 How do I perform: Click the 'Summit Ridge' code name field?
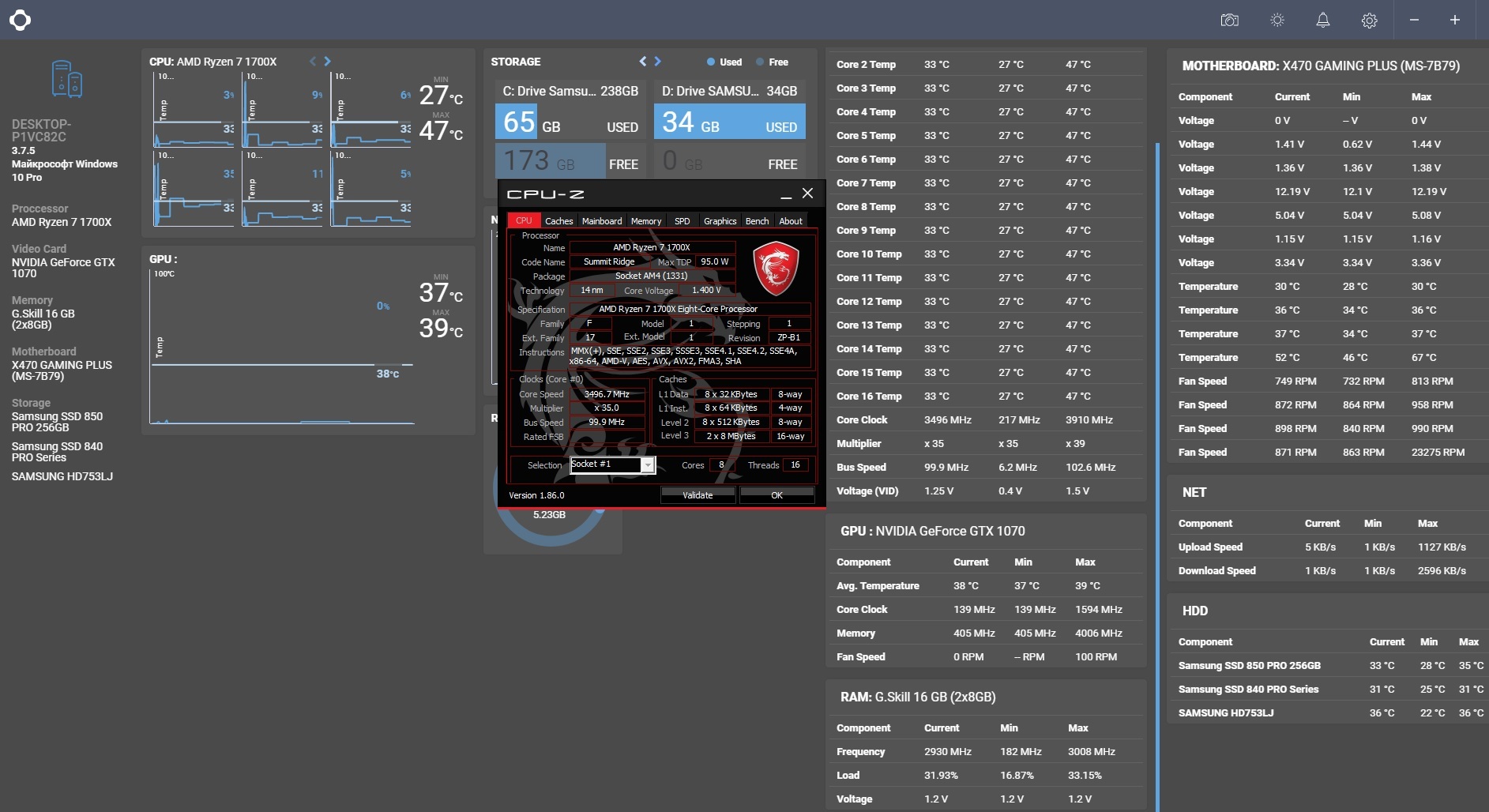(x=609, y=261)
